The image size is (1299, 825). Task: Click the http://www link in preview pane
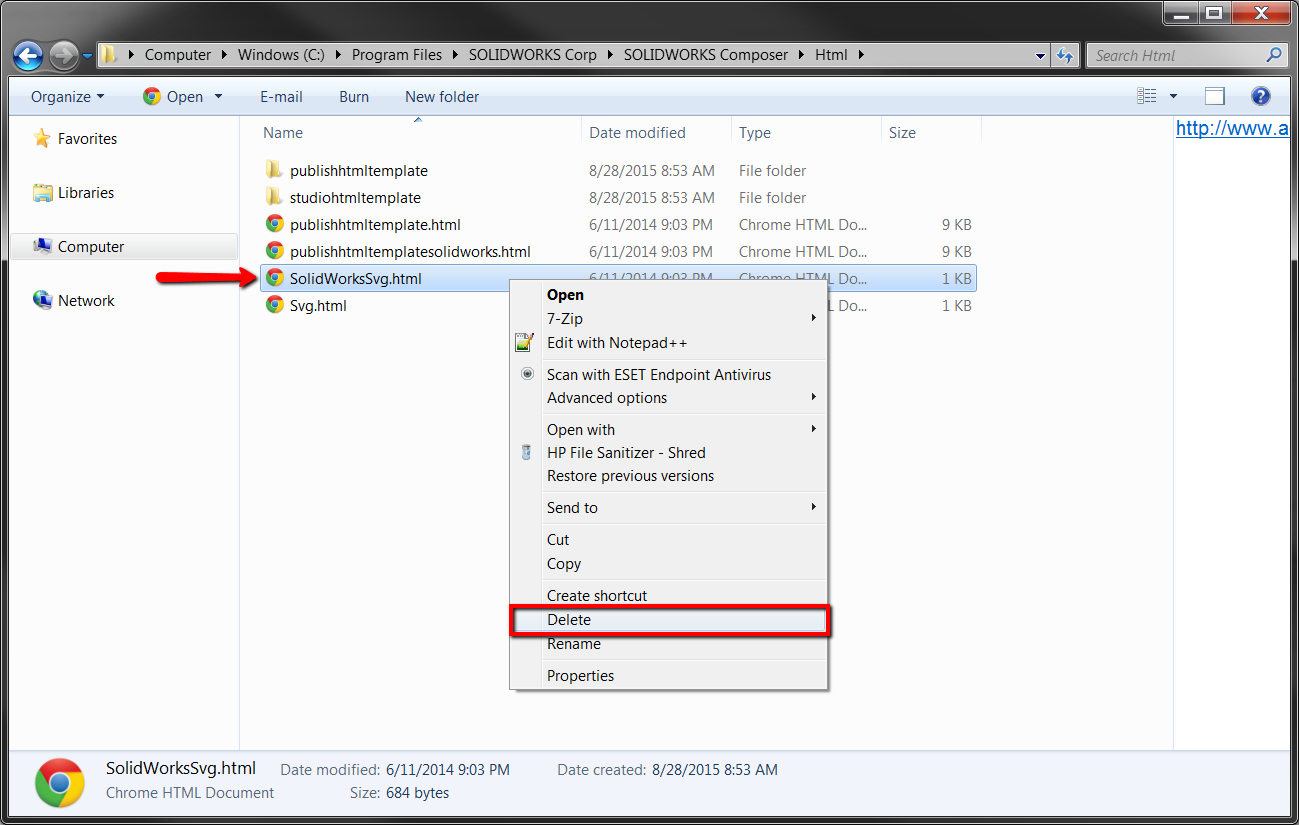coord(1232,128)
